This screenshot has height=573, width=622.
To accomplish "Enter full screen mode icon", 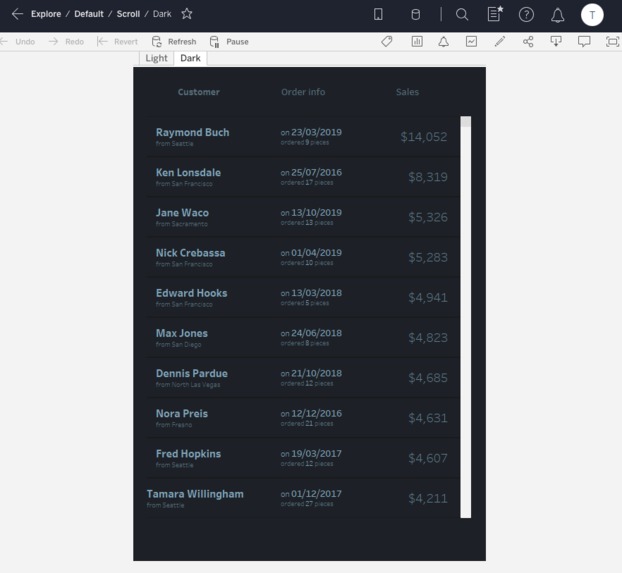I will point(612,41).
